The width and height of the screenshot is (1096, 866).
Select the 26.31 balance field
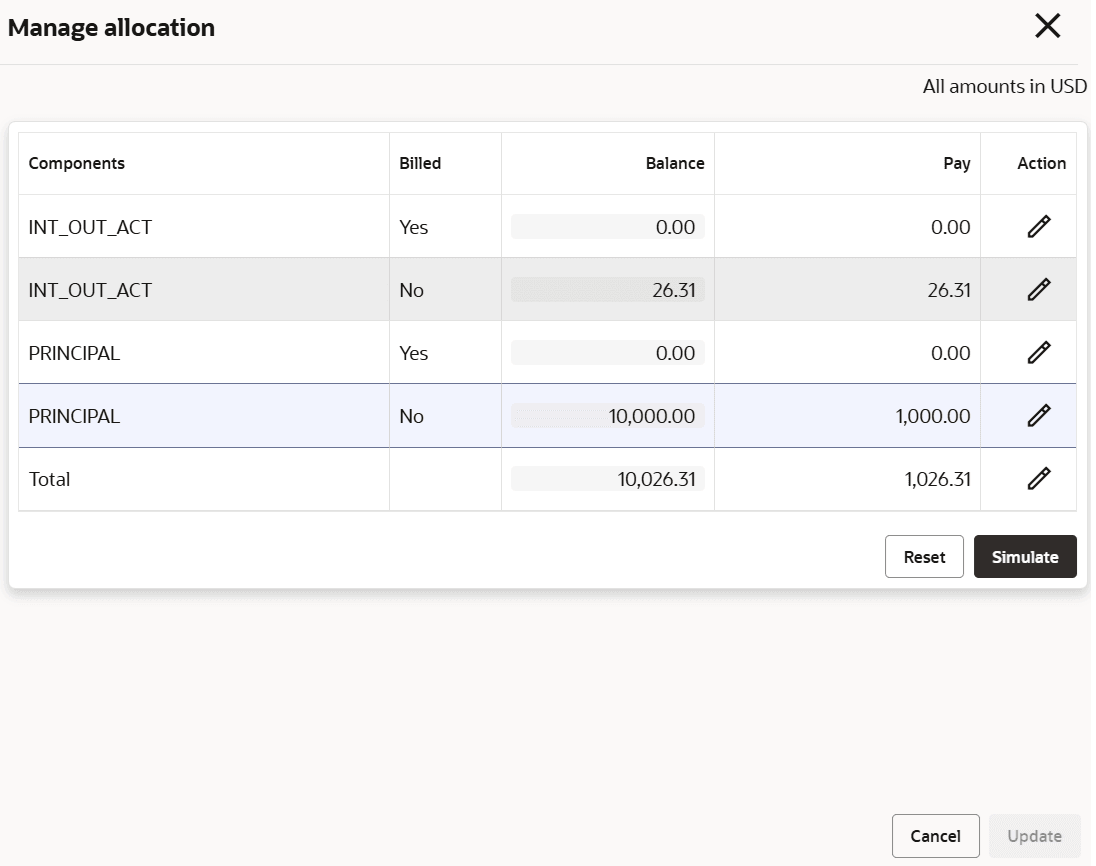click(608, 290)
